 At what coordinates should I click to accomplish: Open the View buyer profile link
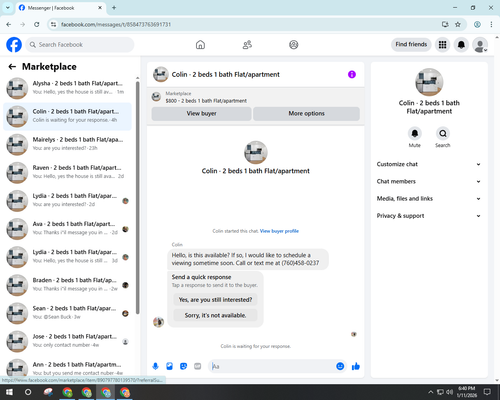coord(279,231)
